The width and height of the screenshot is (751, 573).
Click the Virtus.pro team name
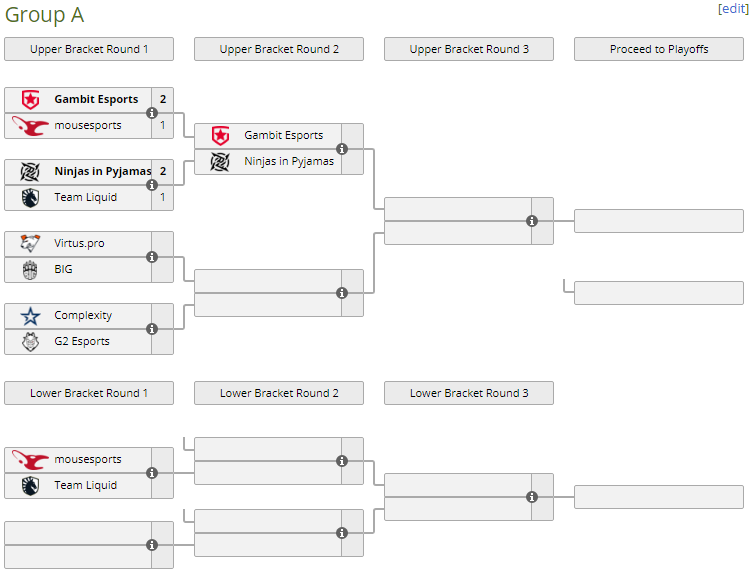pos(79,243)
